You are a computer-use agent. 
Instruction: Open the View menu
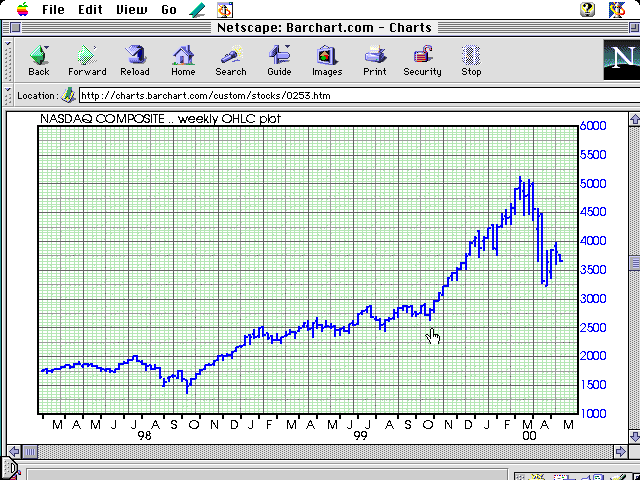point(131,10)
